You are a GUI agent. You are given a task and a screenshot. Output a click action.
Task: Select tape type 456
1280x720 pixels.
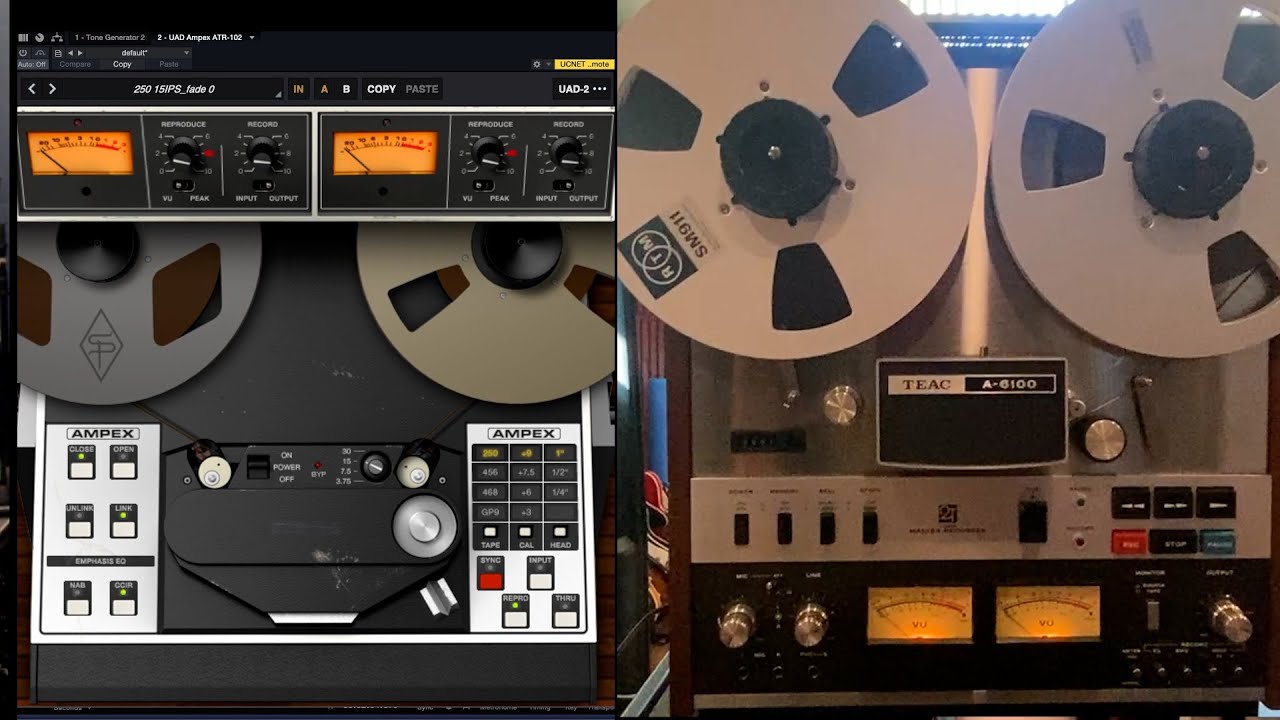point(490,472)
